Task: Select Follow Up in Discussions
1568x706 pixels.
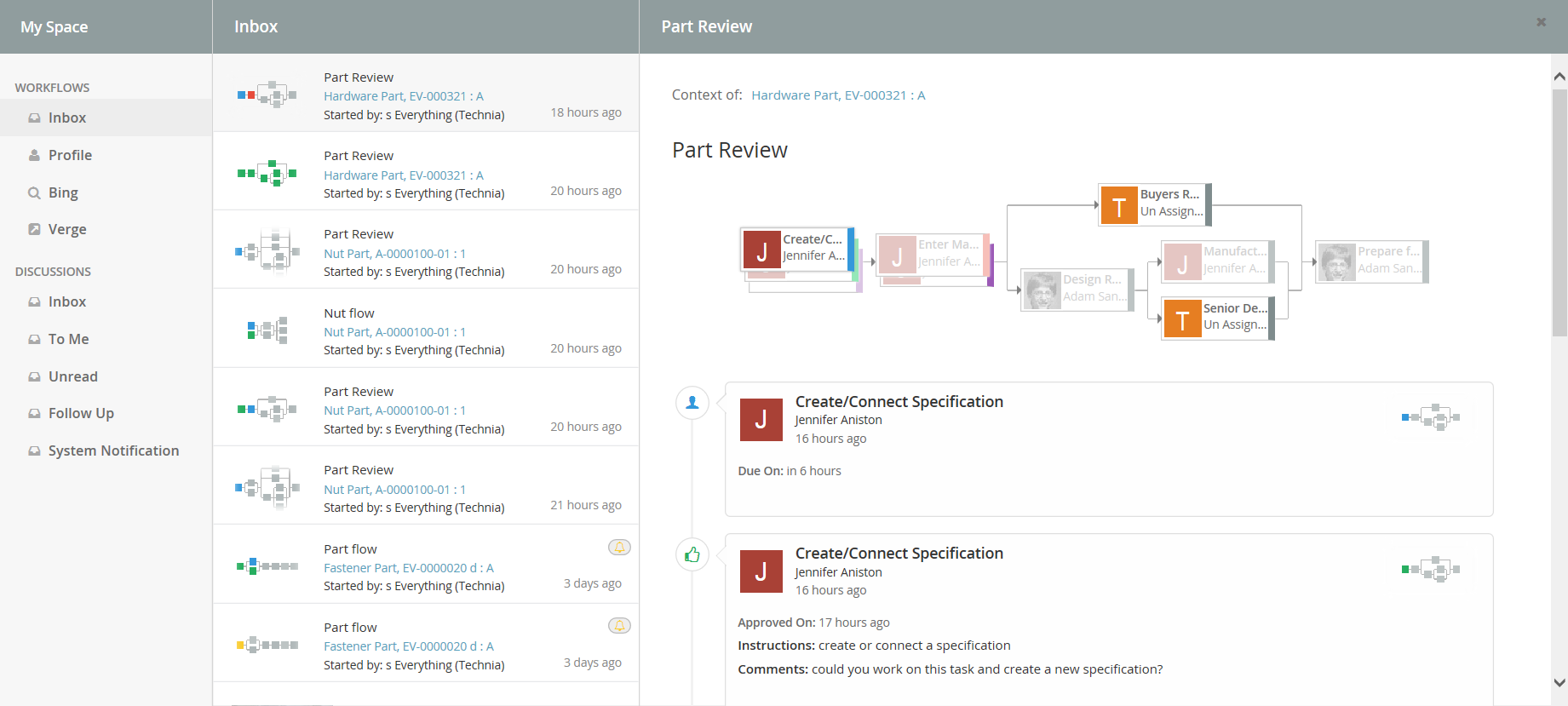Action: click(81, 414)
